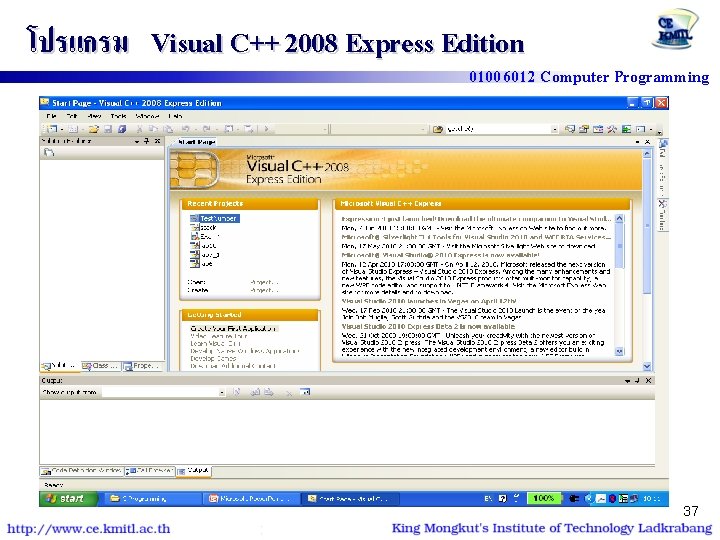Open the Tools menu
Screen dimensions: 720x540
pyautogui.click(x=118, y=116)
